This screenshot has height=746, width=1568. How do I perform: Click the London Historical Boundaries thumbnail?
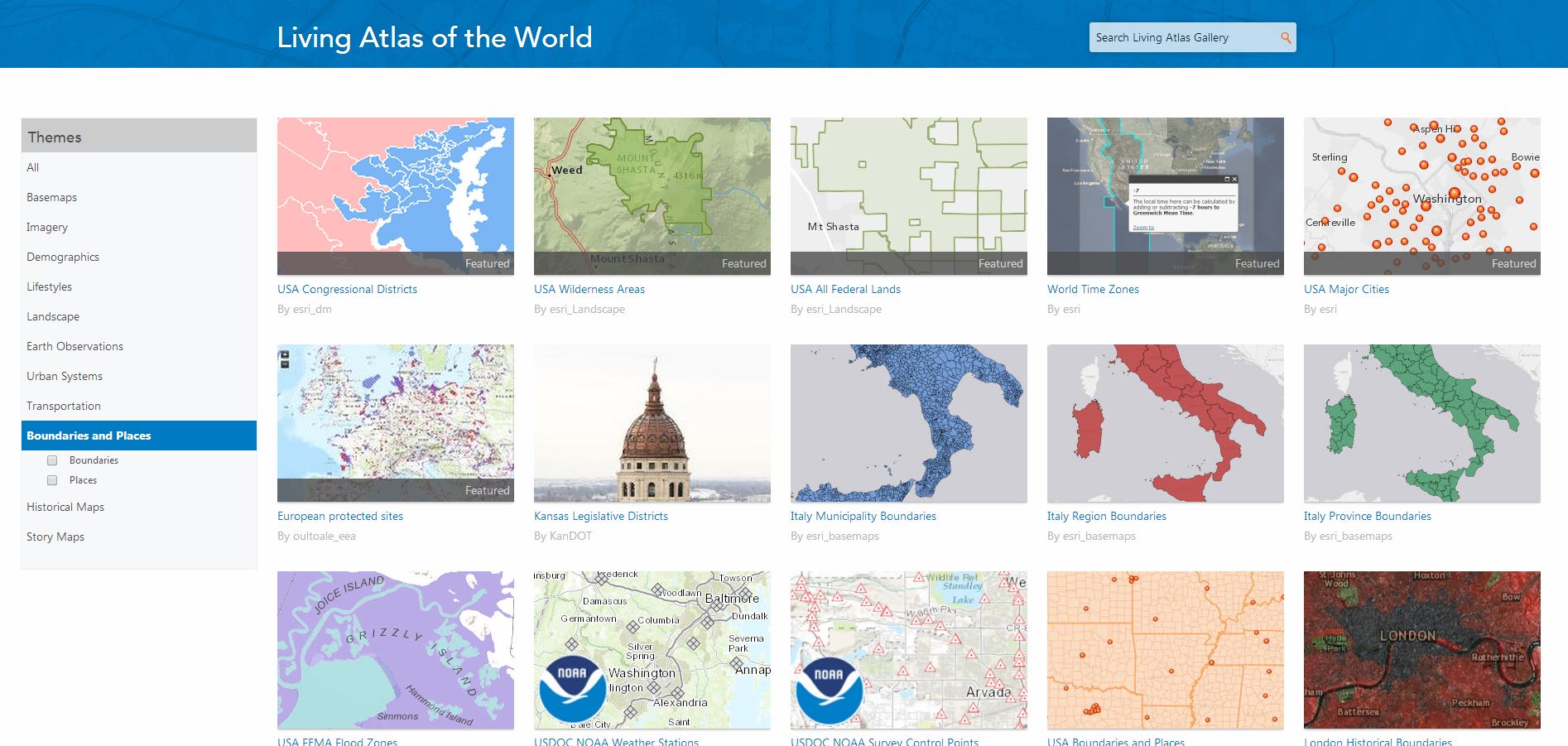tap(1422, 650)
